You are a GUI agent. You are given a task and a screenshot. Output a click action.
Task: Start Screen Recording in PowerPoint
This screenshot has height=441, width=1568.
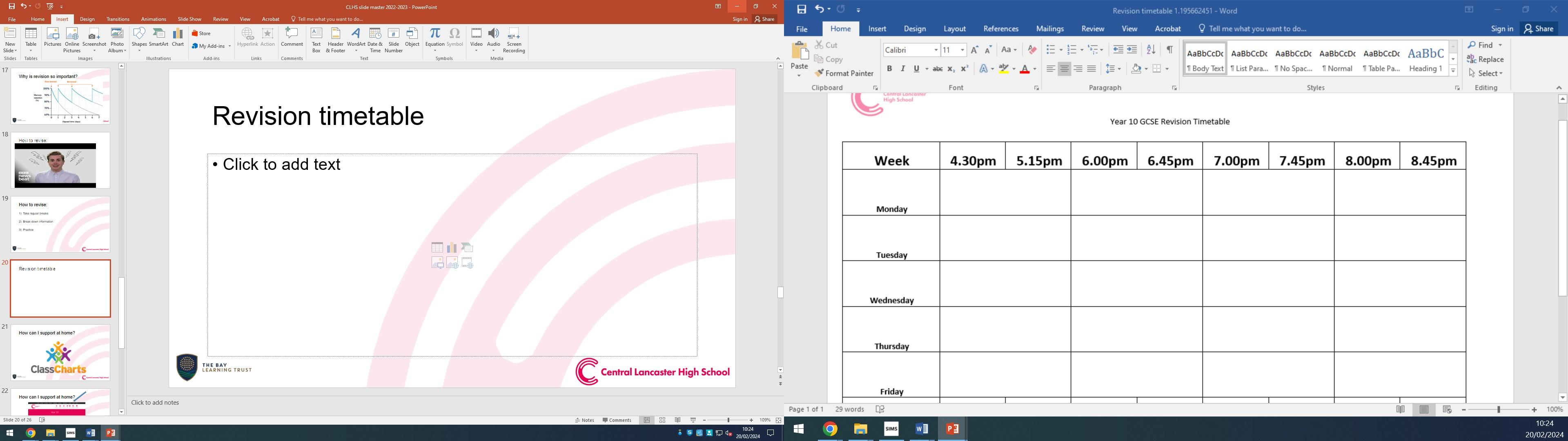(514, 40)
